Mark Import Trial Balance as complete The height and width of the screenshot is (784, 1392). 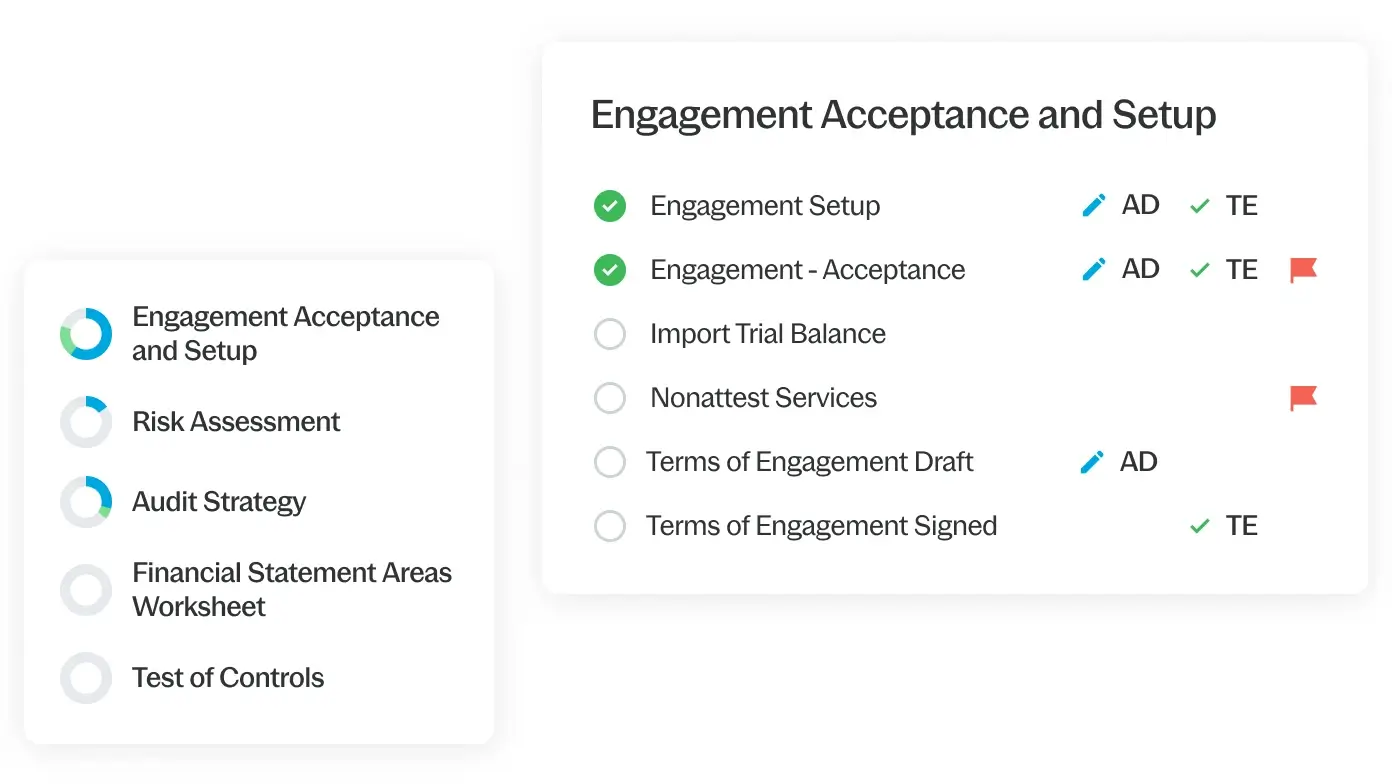610,334
